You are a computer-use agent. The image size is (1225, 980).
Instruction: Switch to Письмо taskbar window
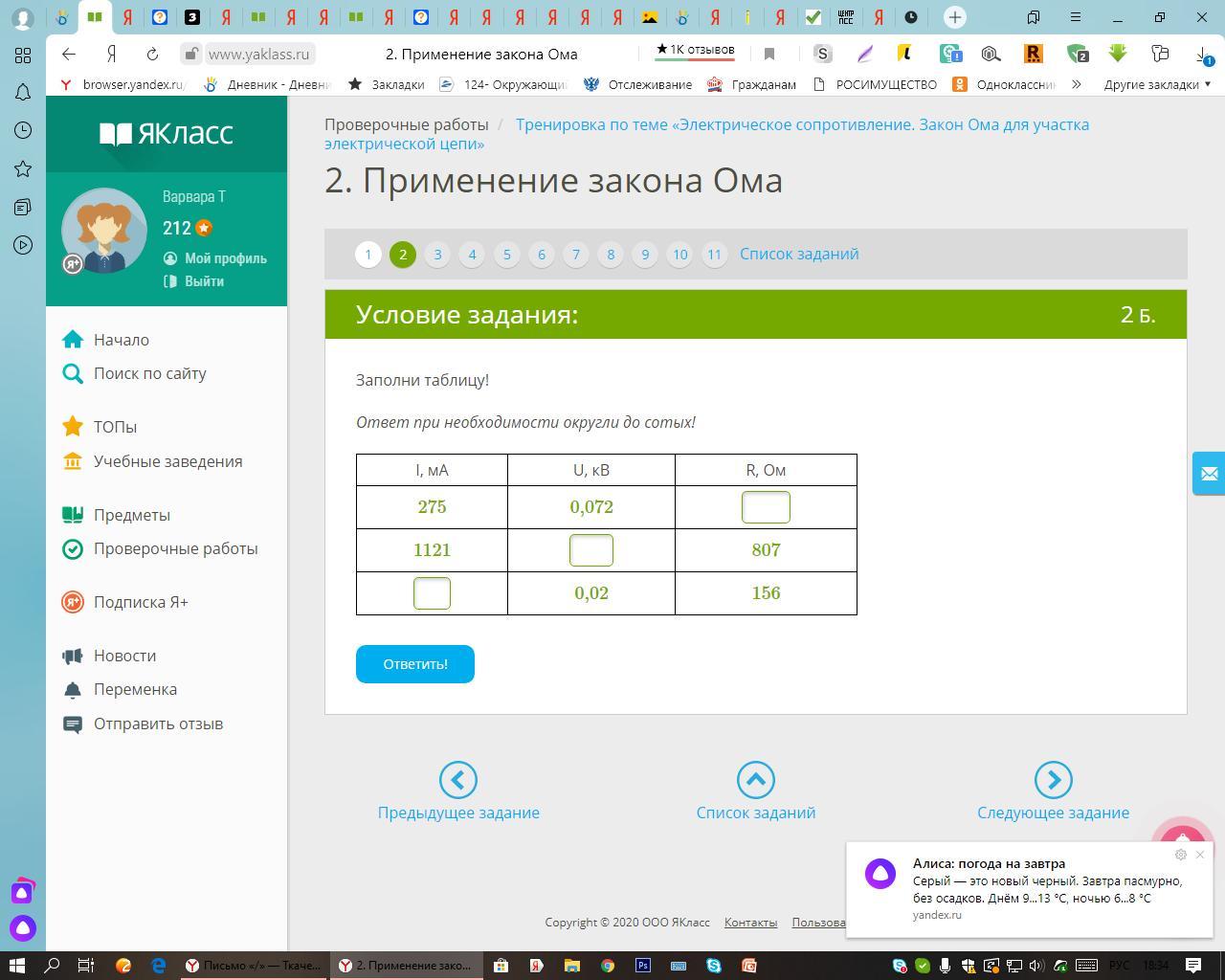254,966
